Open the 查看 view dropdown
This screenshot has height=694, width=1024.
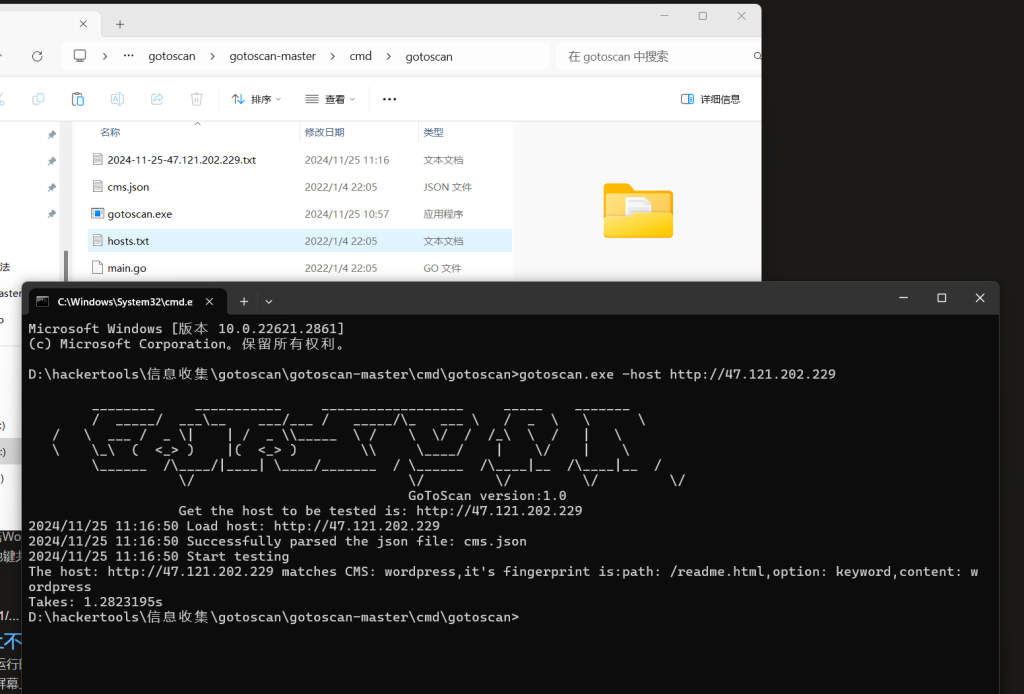tap(330, 99)
